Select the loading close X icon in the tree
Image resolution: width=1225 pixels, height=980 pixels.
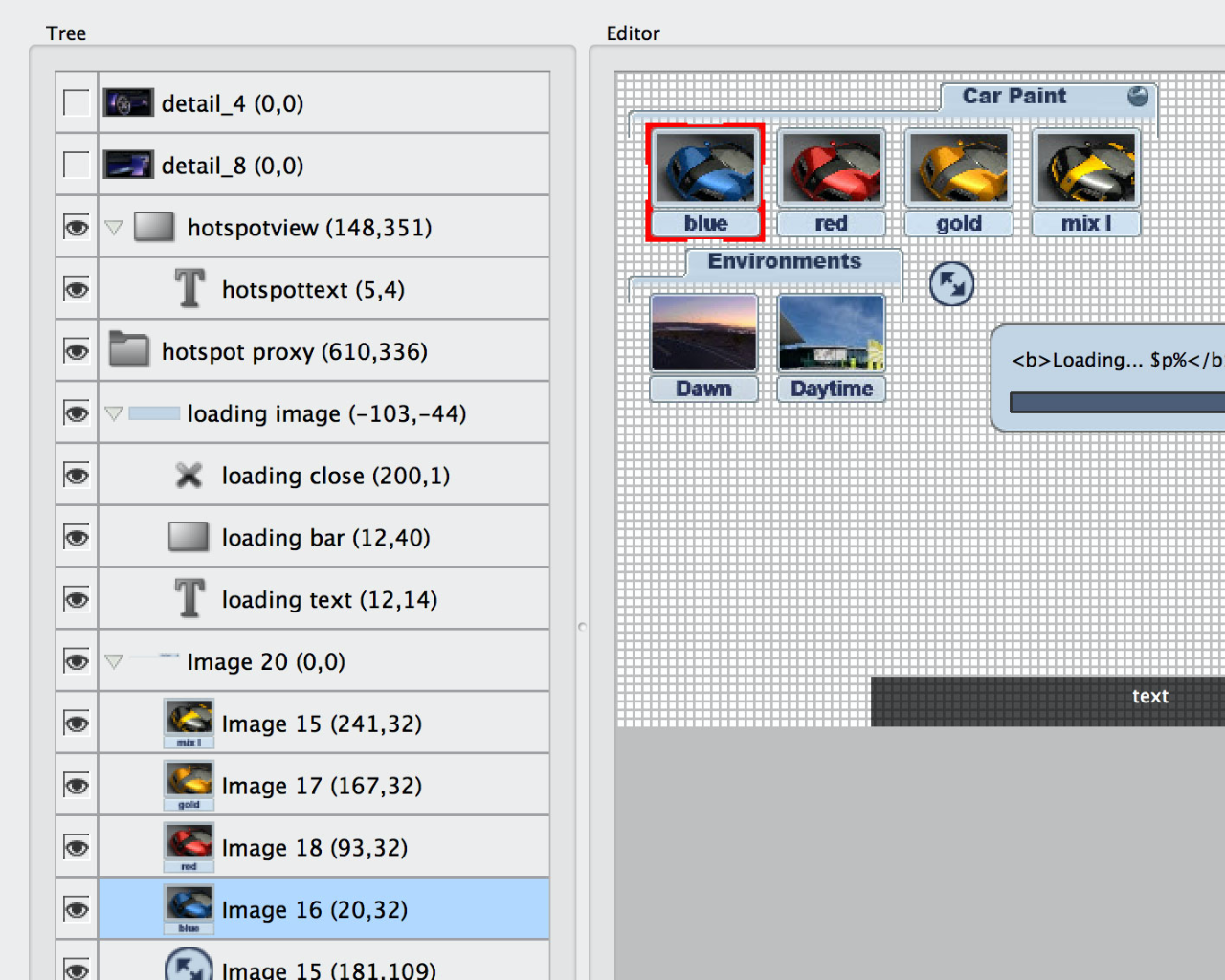coord(189,475)
